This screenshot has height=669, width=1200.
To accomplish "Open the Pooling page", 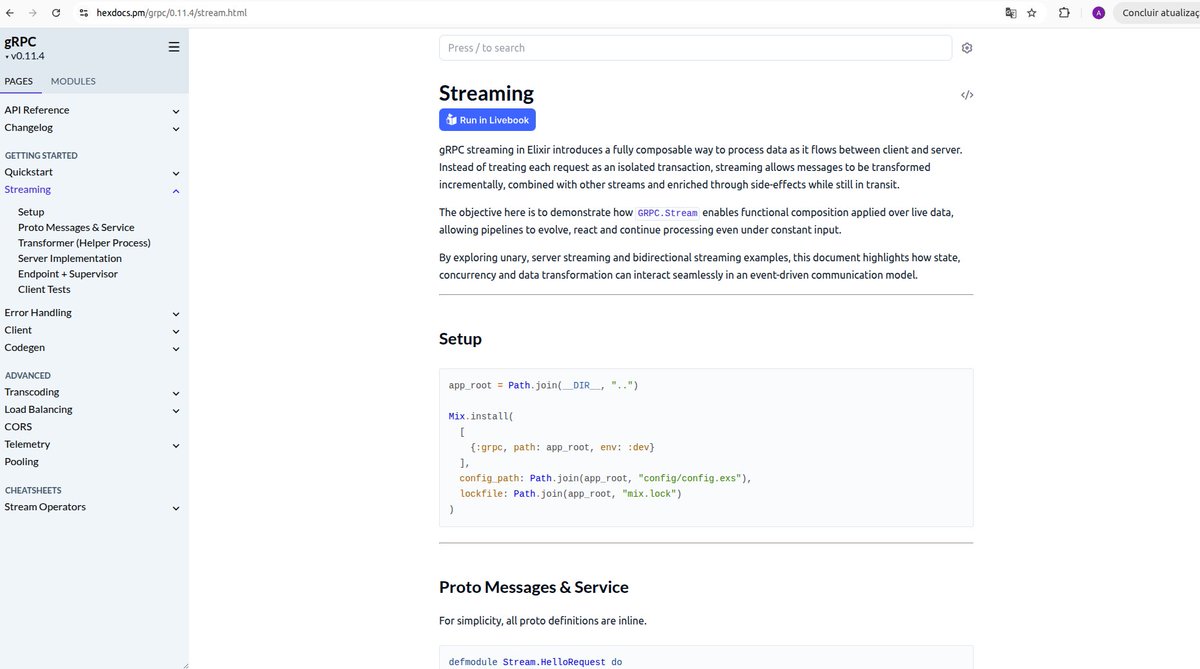I will 21,462.
